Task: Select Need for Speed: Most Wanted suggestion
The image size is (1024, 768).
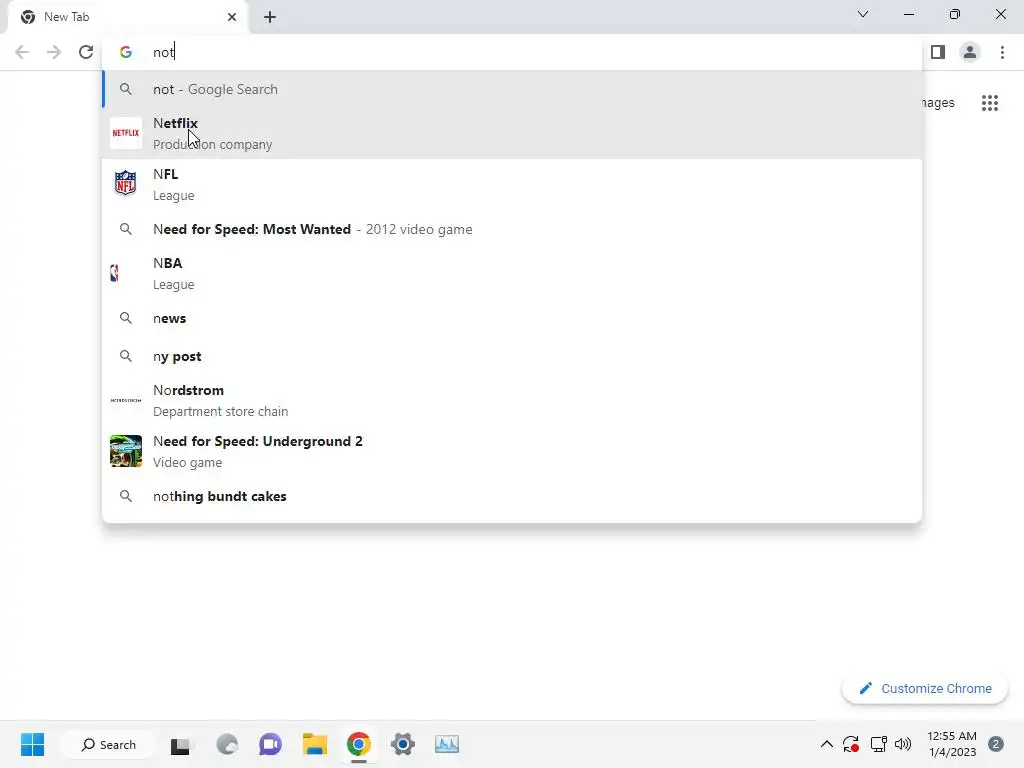Action: [x=512, y=229]
